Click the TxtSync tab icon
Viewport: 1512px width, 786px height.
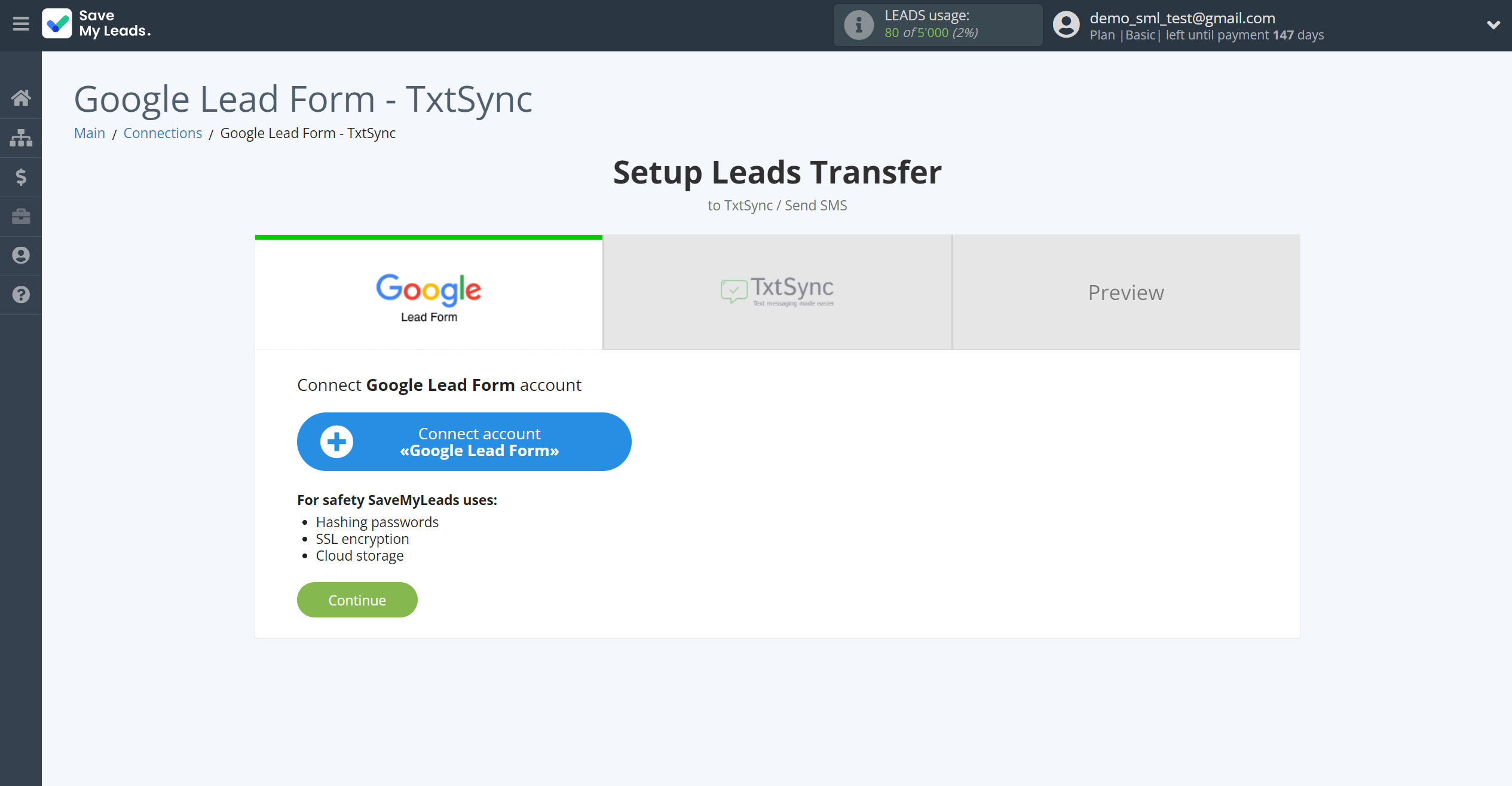tap(734, 291)
